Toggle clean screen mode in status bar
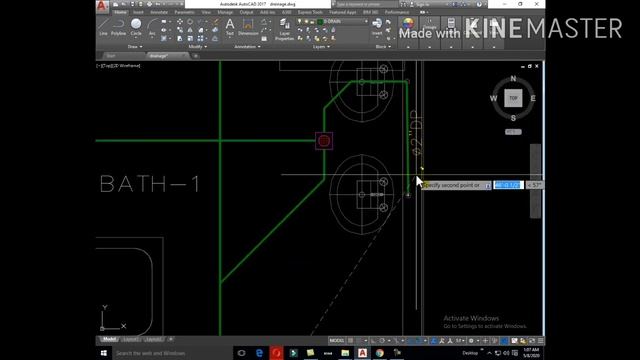The image size is (640, 360). click(531, 340)
